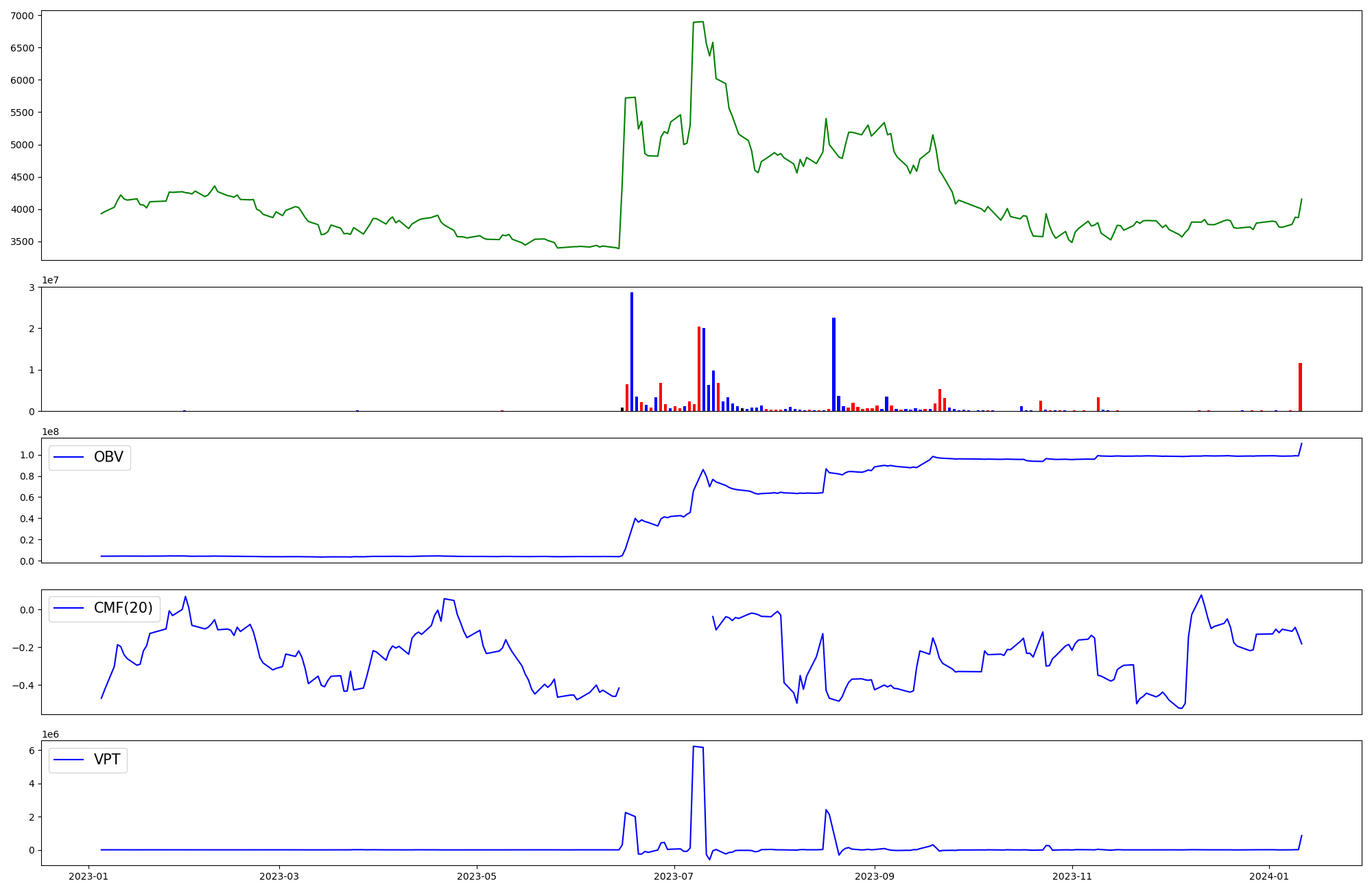Click the 2023-01 x-axis date label
The height and width of the screenshot is (892, 1372).
(x=89, y=876)
